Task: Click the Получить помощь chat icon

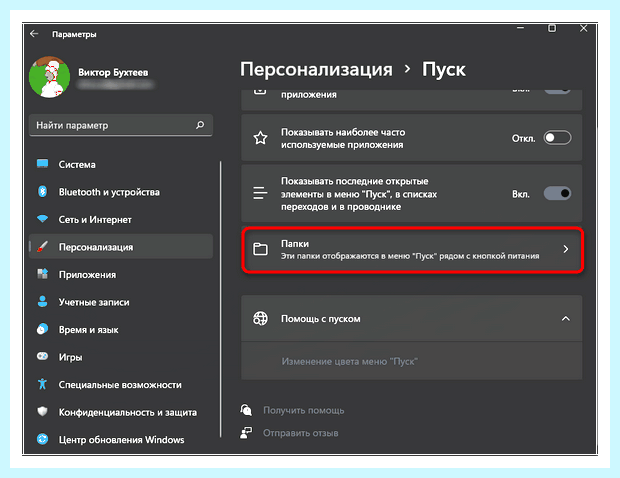Action: (246, 410)
